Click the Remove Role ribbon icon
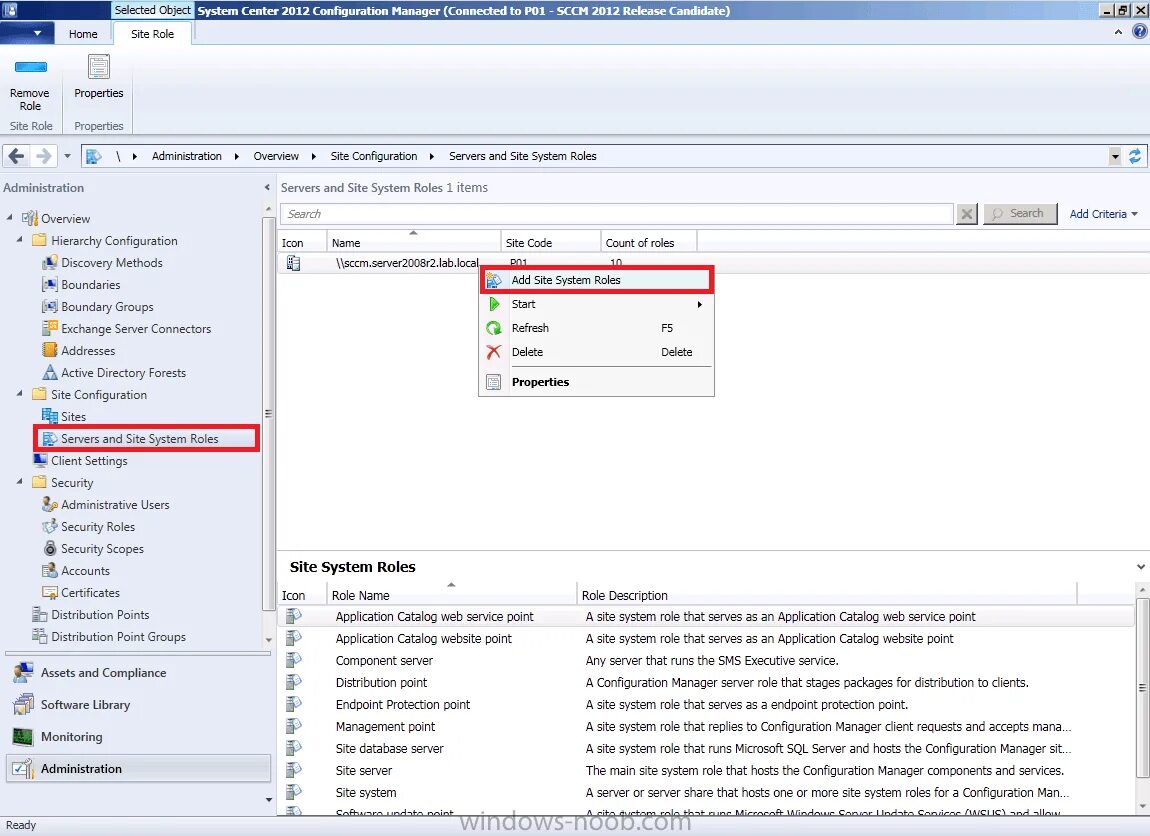1150x836 pixels. point(30,67)
